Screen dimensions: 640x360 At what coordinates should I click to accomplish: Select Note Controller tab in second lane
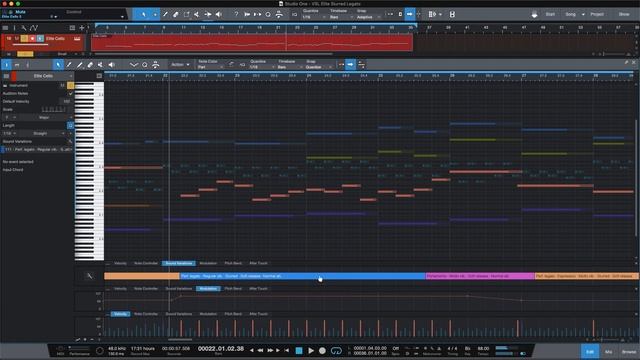146,289
